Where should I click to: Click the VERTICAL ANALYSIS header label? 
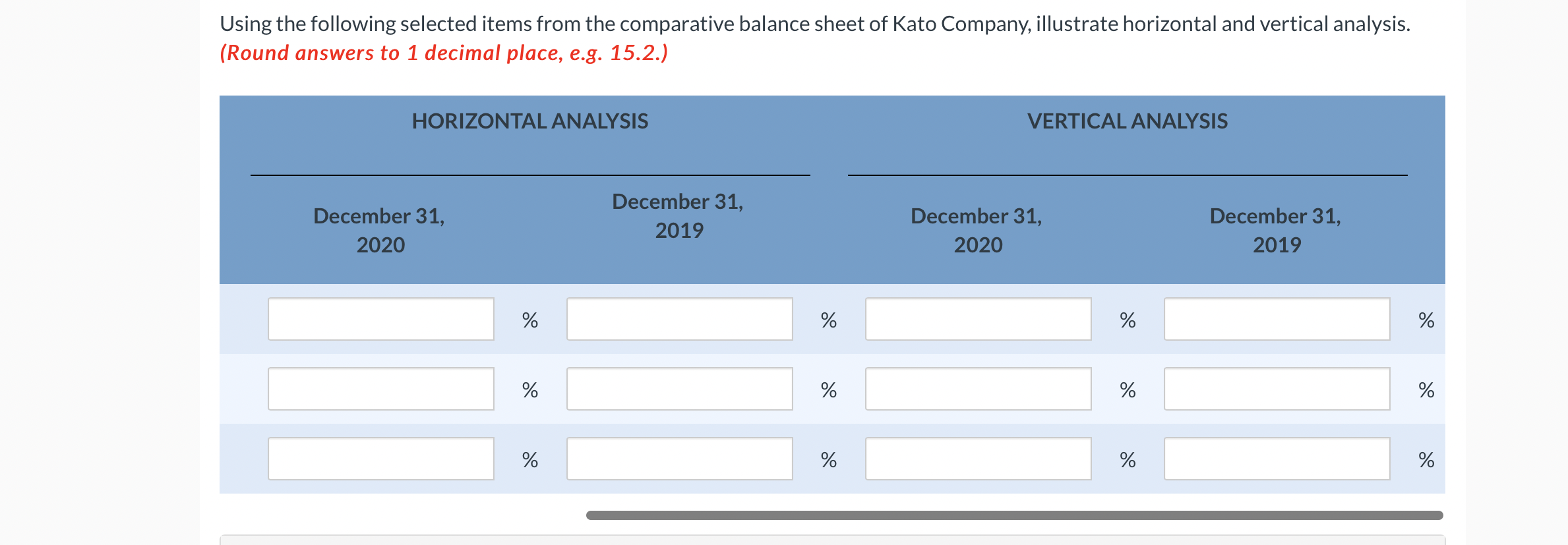(1128, 121)
